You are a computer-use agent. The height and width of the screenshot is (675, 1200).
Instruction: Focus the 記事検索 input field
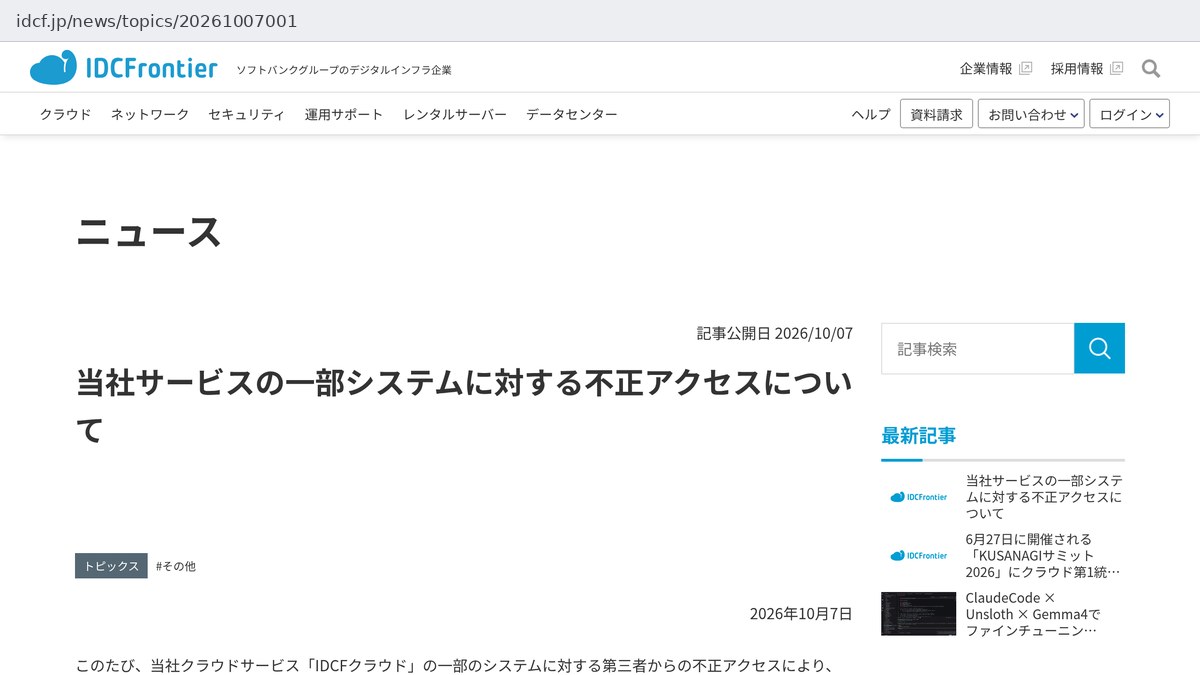coord(978,348)
